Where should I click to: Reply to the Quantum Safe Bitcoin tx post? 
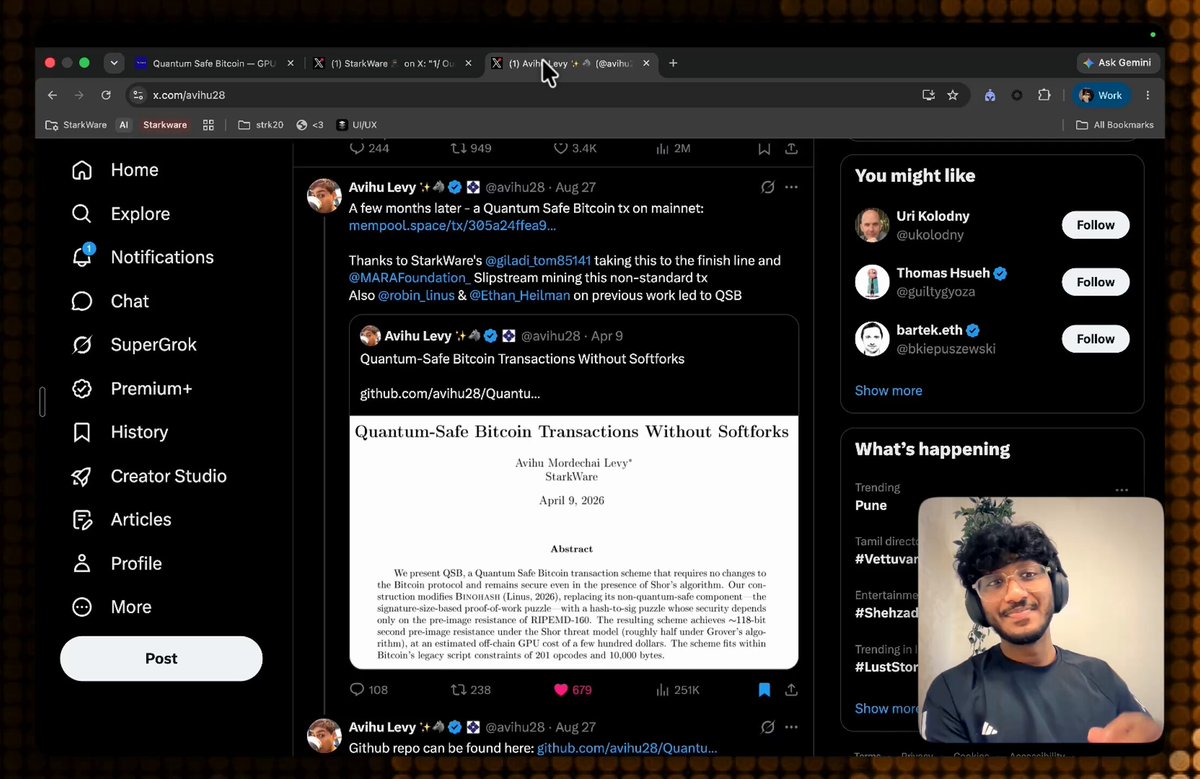click(368, 690)
